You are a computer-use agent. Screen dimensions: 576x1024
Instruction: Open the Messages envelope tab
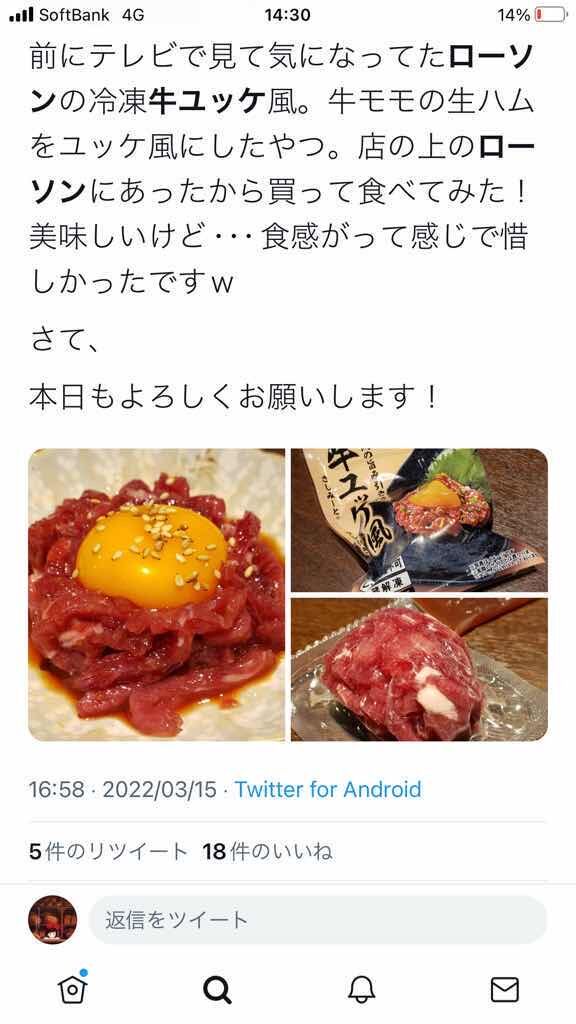505,990
